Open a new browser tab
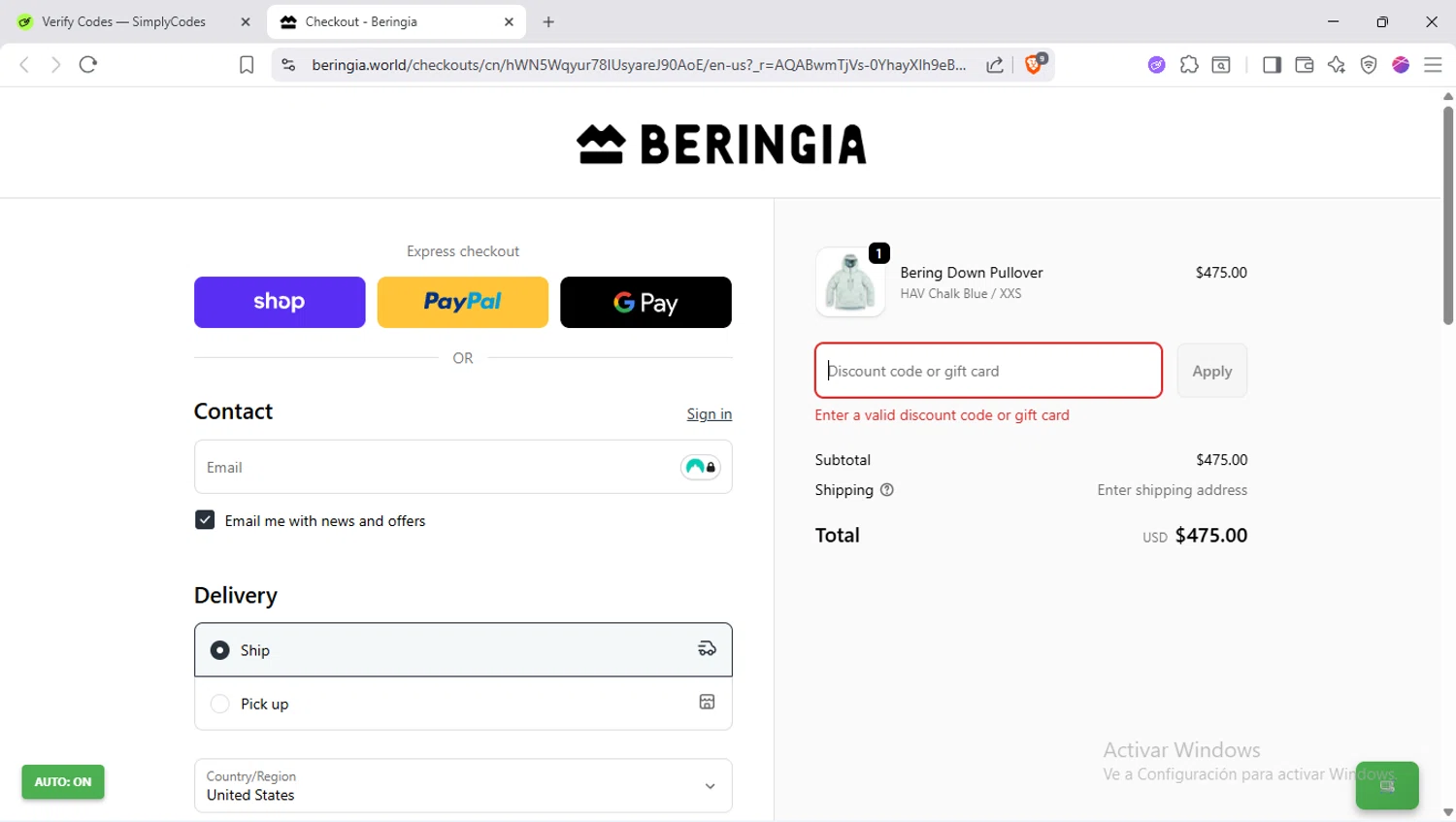This screenshot has width=1456, height=822. 548,21
